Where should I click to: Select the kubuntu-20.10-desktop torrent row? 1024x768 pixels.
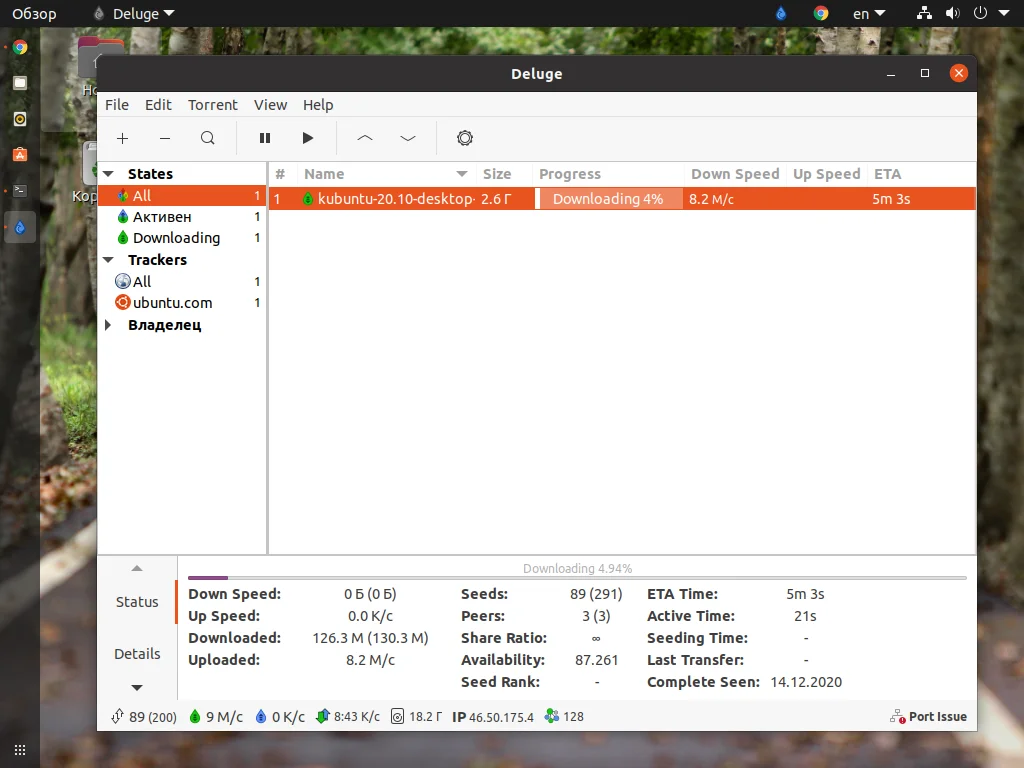622,199
